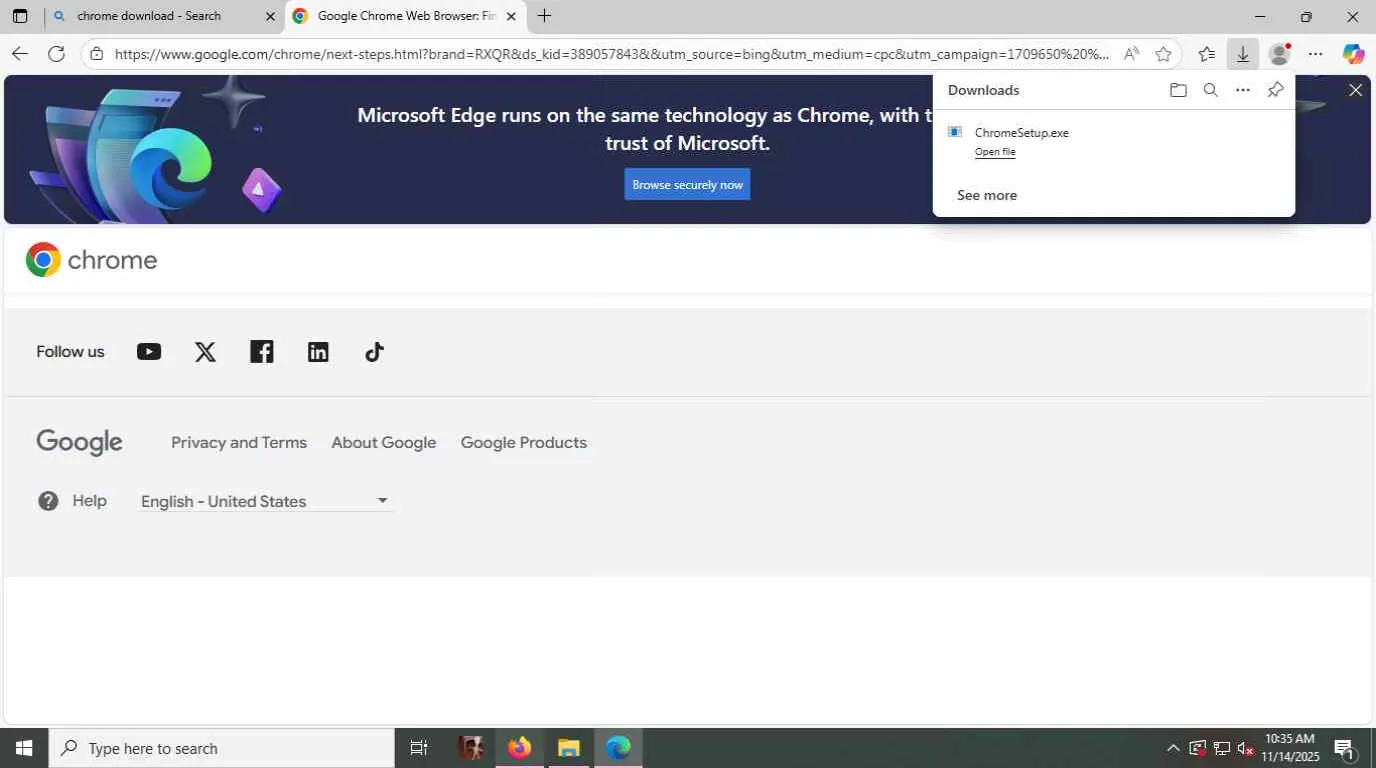This screenshot has height=768, width=1376.
Task: Add this page to favorites (star)
Action: point(1163,54)
